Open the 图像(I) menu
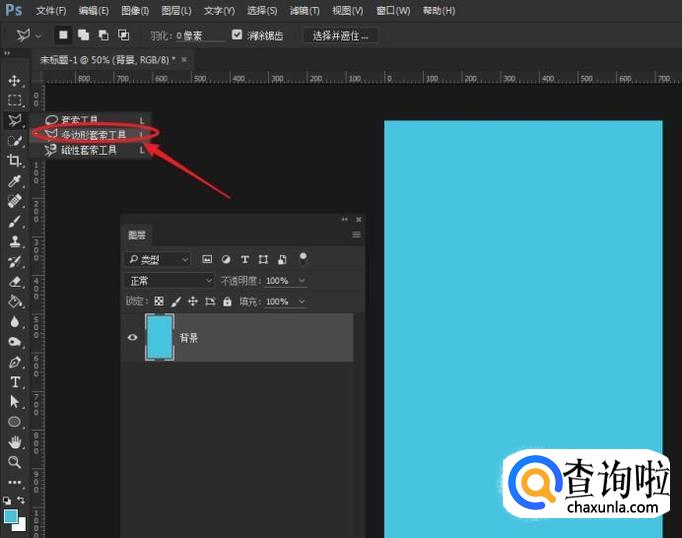This screenshot has height=538, width=682. (135, 10)
